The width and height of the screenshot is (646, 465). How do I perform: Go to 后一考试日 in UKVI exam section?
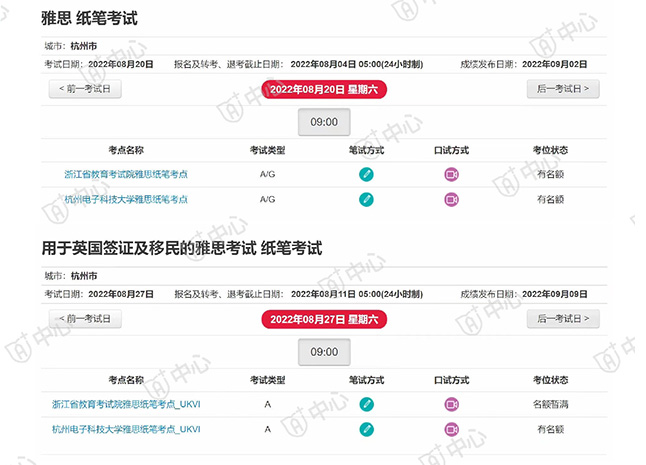[x=563, y=319]
